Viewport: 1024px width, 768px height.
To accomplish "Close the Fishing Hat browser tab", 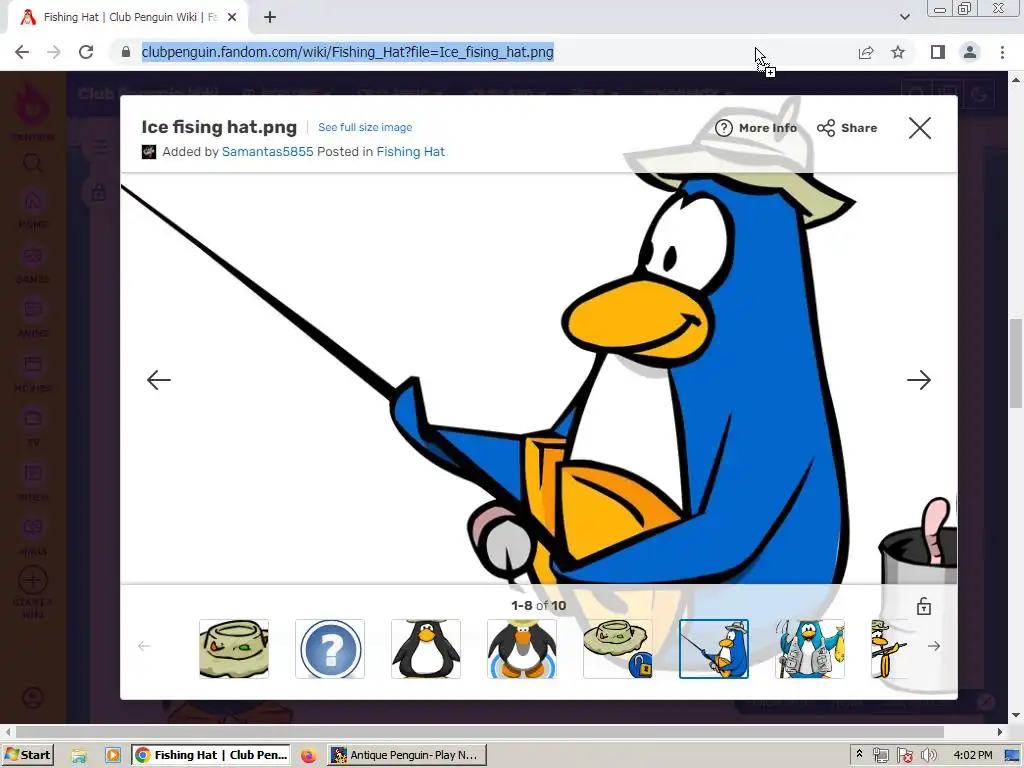I will [x=232, y=18].
